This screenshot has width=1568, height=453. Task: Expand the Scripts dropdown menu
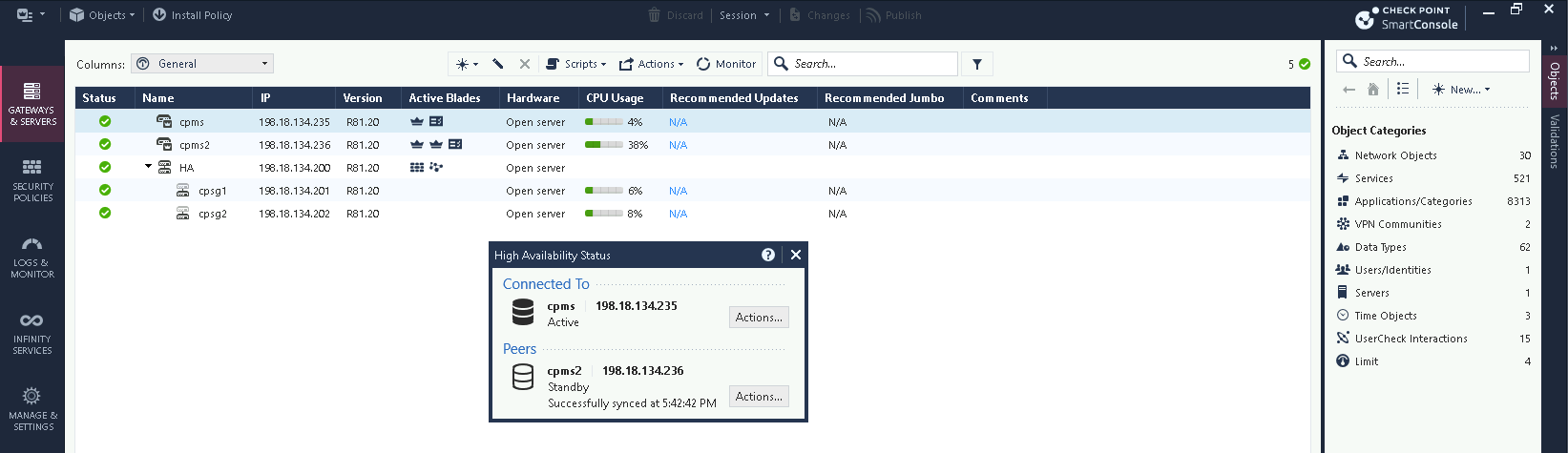[575, 64]
